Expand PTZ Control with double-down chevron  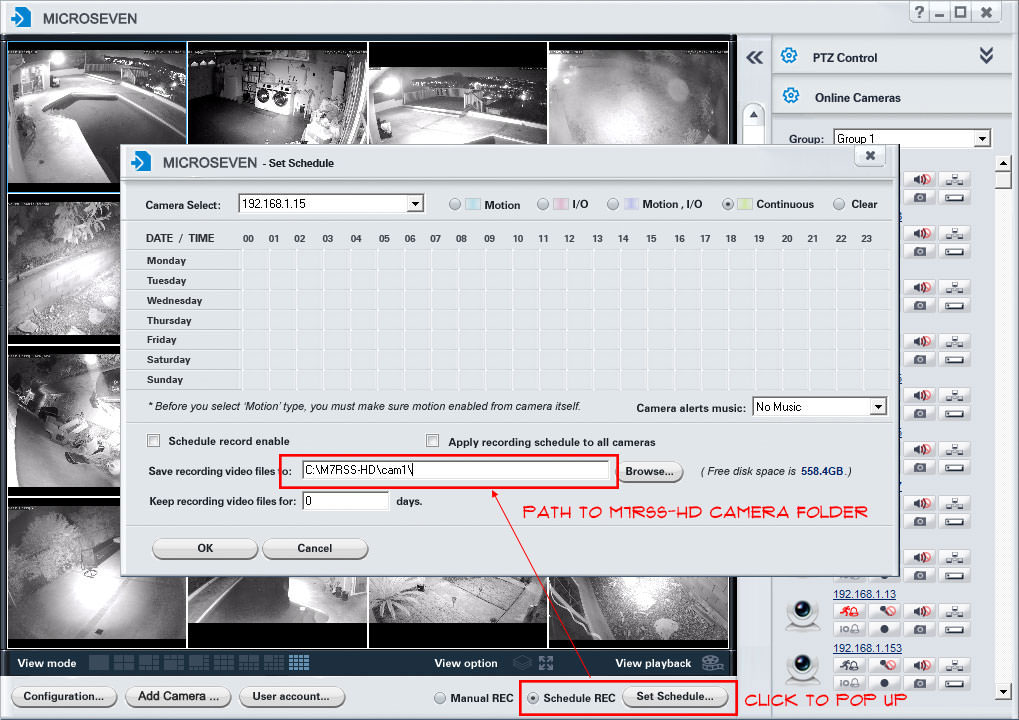(987, 56)
